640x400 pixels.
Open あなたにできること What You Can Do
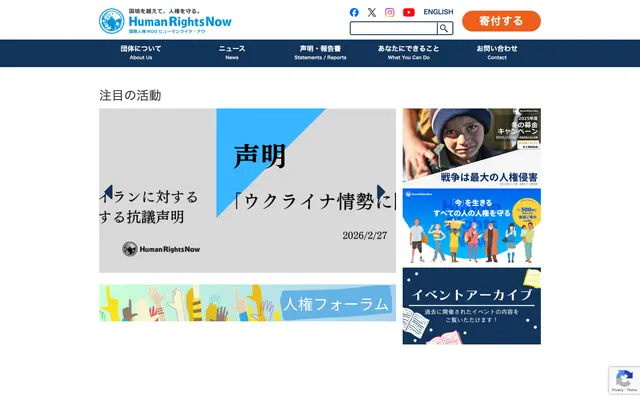click(x=409, y=53)
